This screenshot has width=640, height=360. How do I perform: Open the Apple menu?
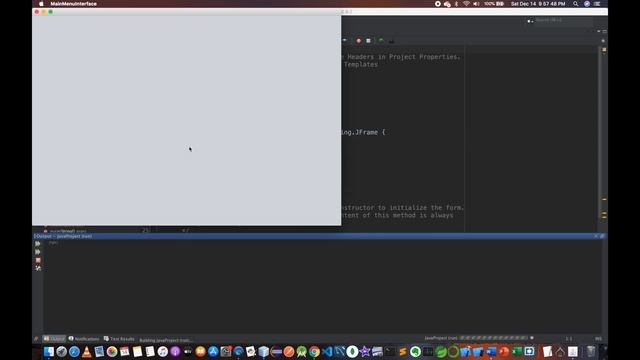(x=41, y=4)
